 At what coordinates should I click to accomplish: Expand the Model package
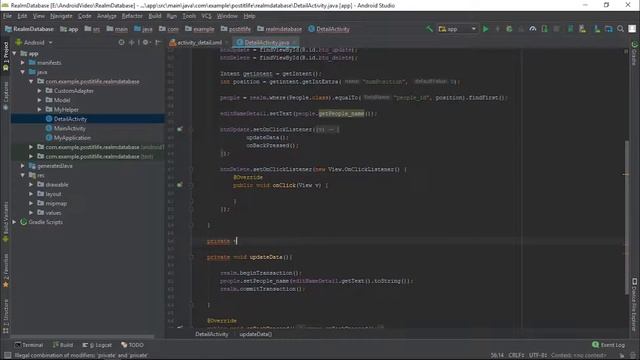[x=40, y=100]
